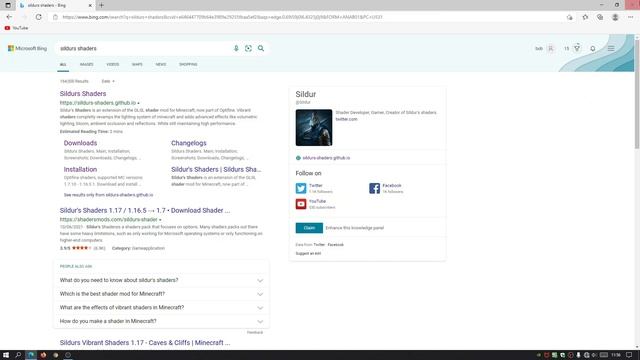Open the Sildurs Shaders result title
This screenshot has width=640, height=360.
coord(83,93)
